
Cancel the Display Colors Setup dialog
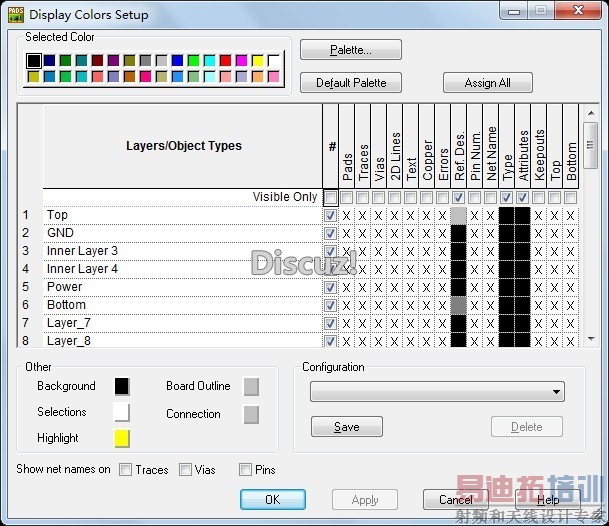point(456,500)
